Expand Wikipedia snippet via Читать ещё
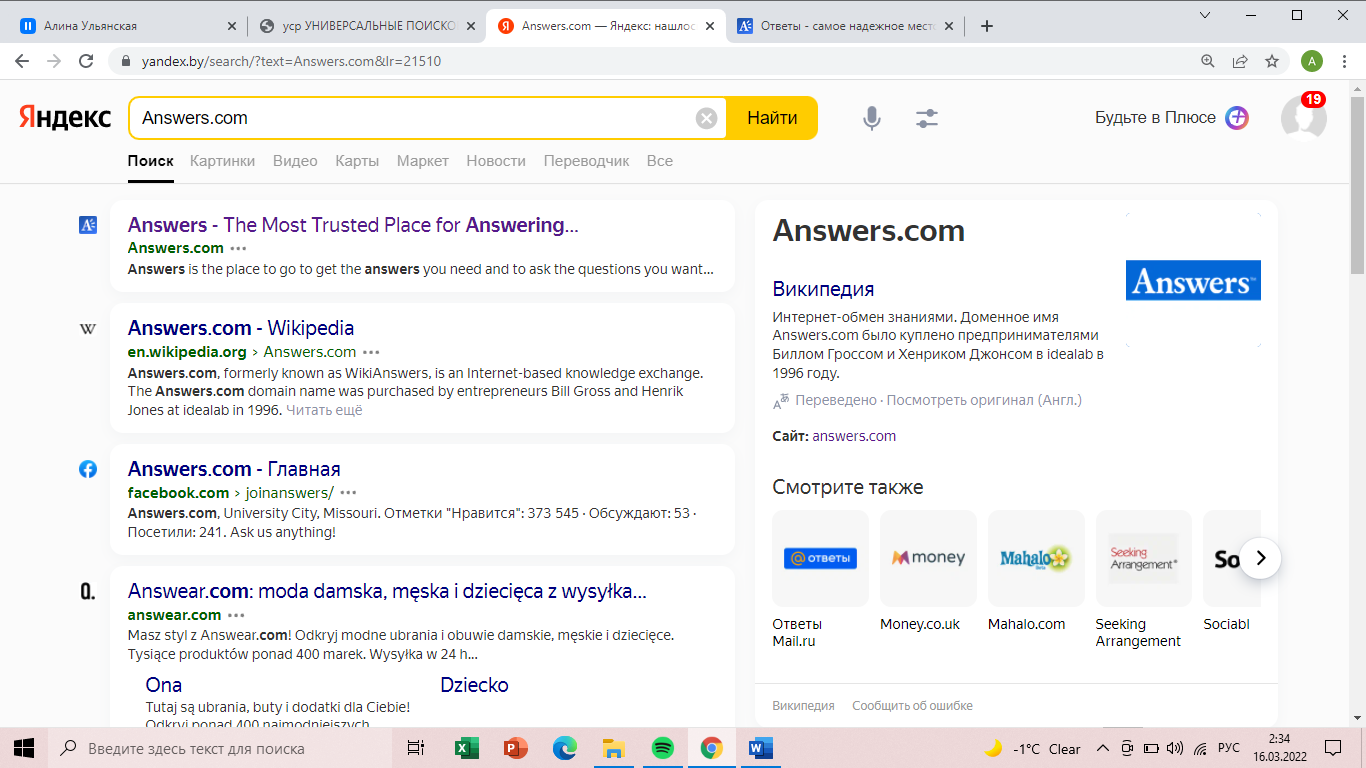The width and height of the screenshot is (1366, 768). coord(324,410)
